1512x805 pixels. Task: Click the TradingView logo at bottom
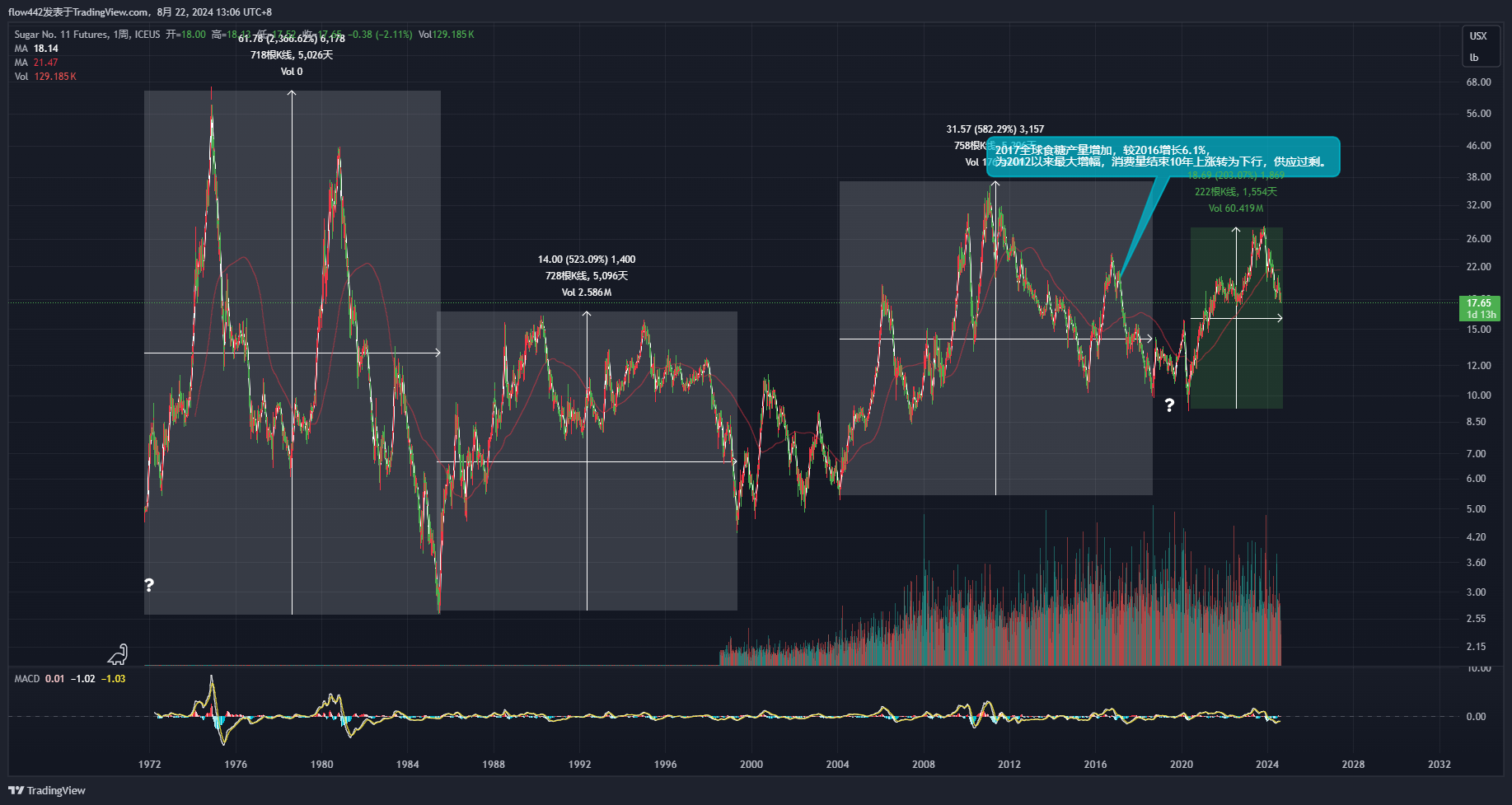pos(47,790)
